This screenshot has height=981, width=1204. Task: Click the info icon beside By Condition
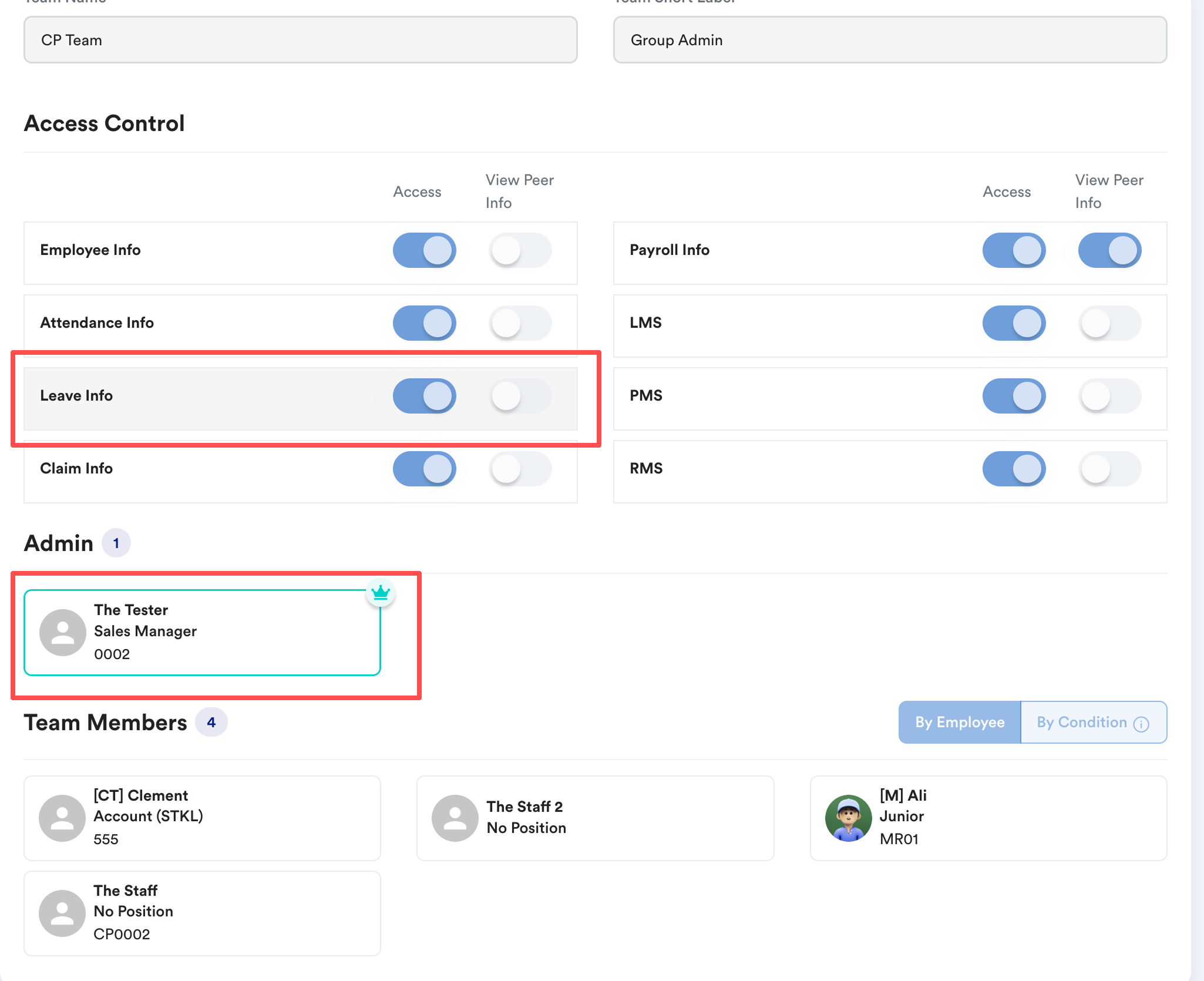1141,724
